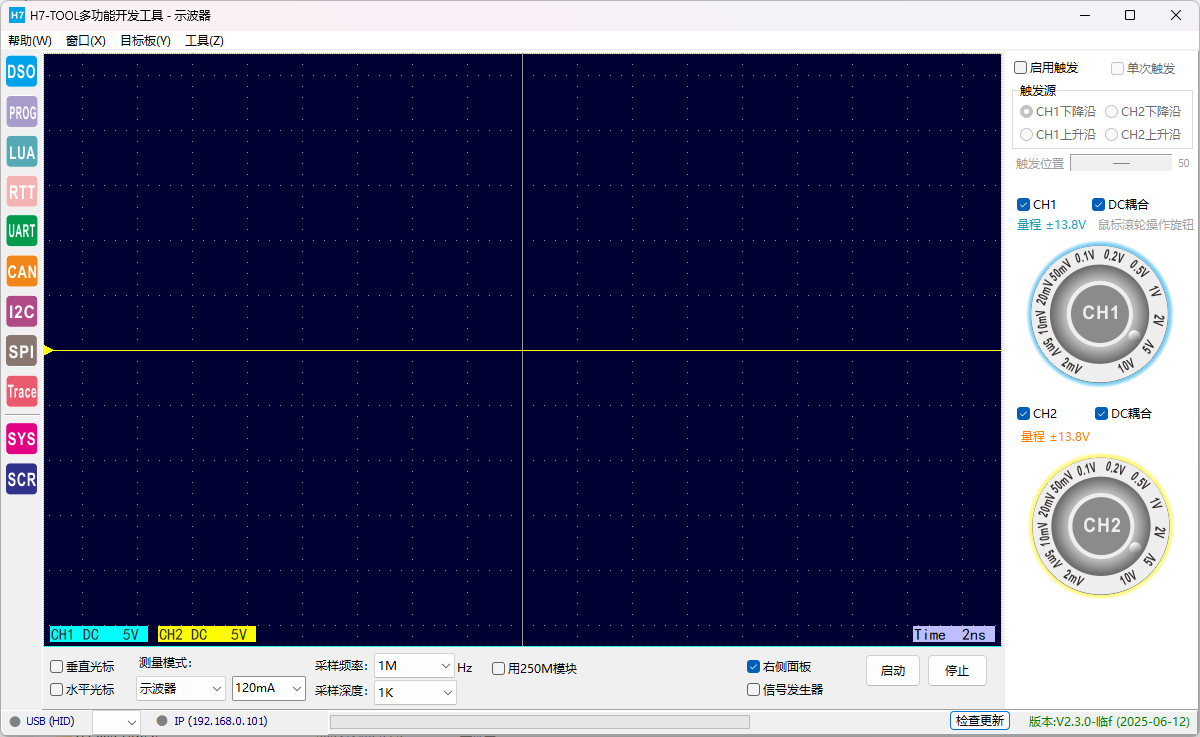Viewport: 1200px width, 737px height.
Task: Open the 目标板(Y) menu
Action: pos(145,41)
